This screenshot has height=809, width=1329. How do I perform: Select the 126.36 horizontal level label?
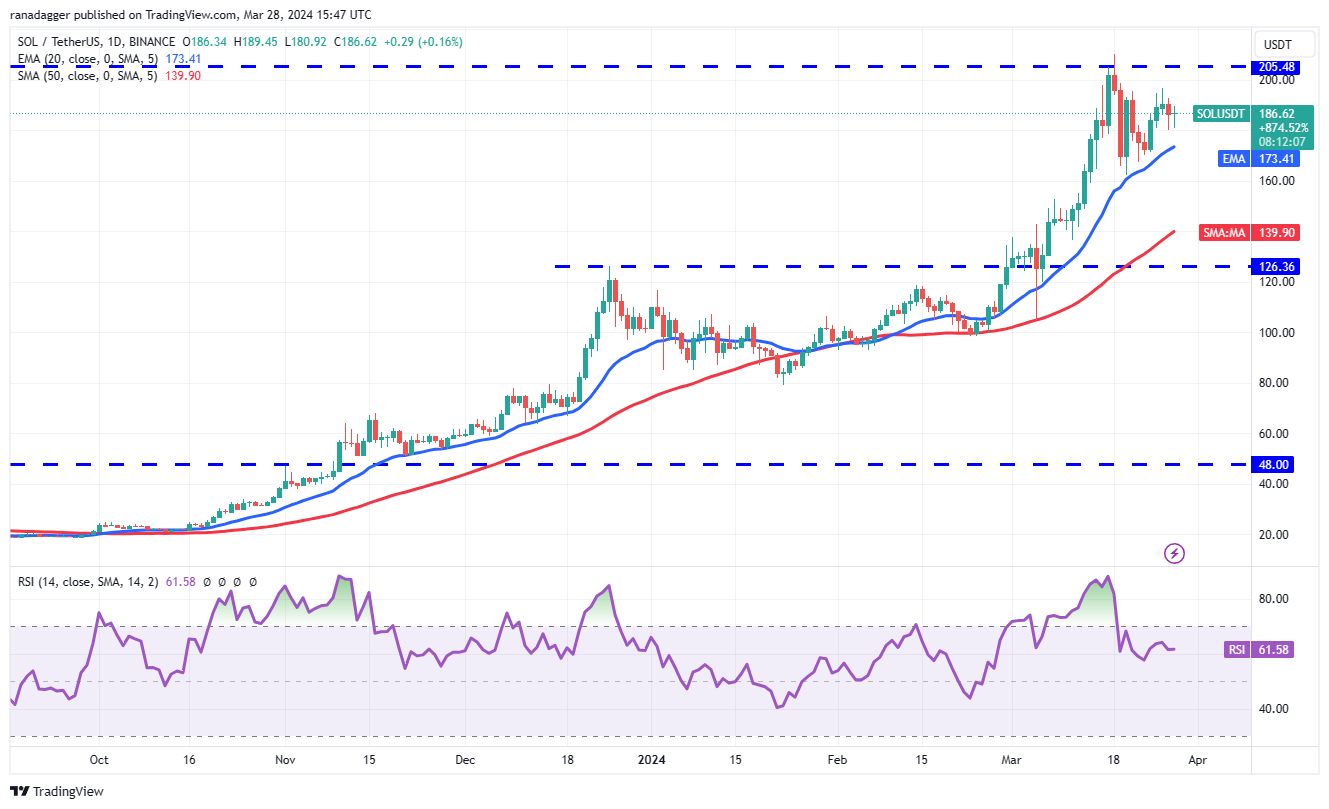pos(1274,266)
